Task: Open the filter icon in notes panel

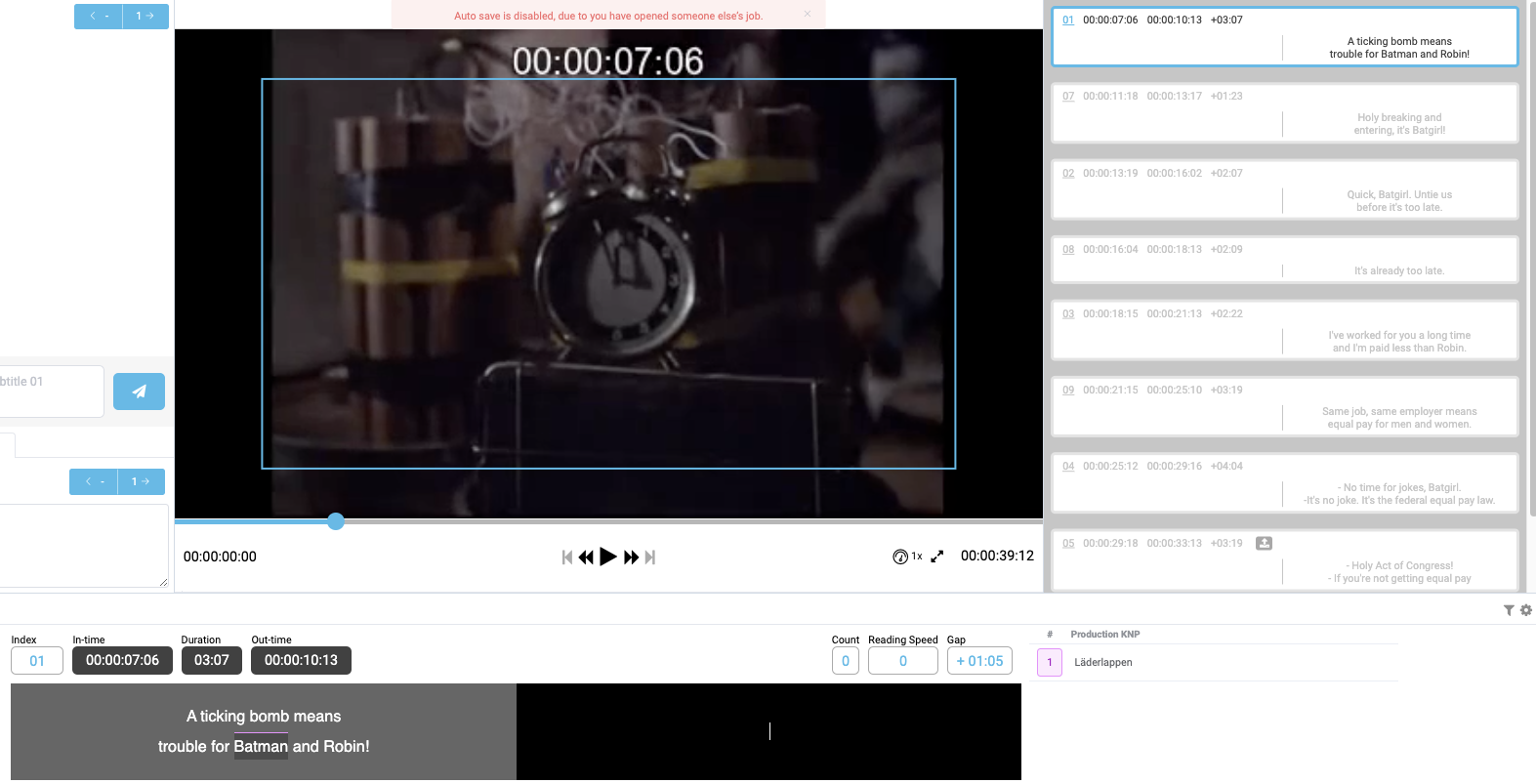Action: pos(1509,610)
